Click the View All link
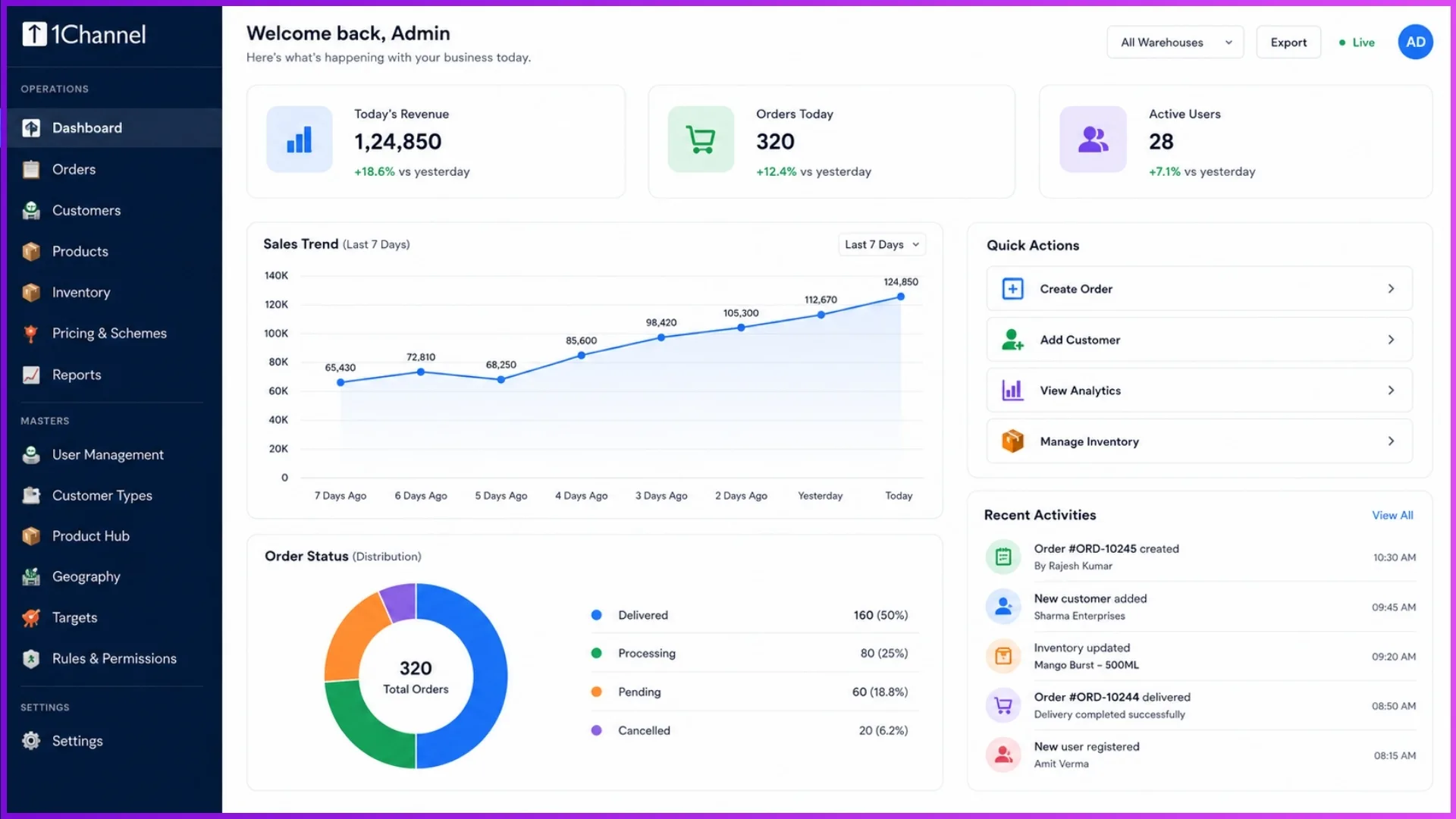Viewport: 1456px width, 819px height. [x=1392, y=516]
